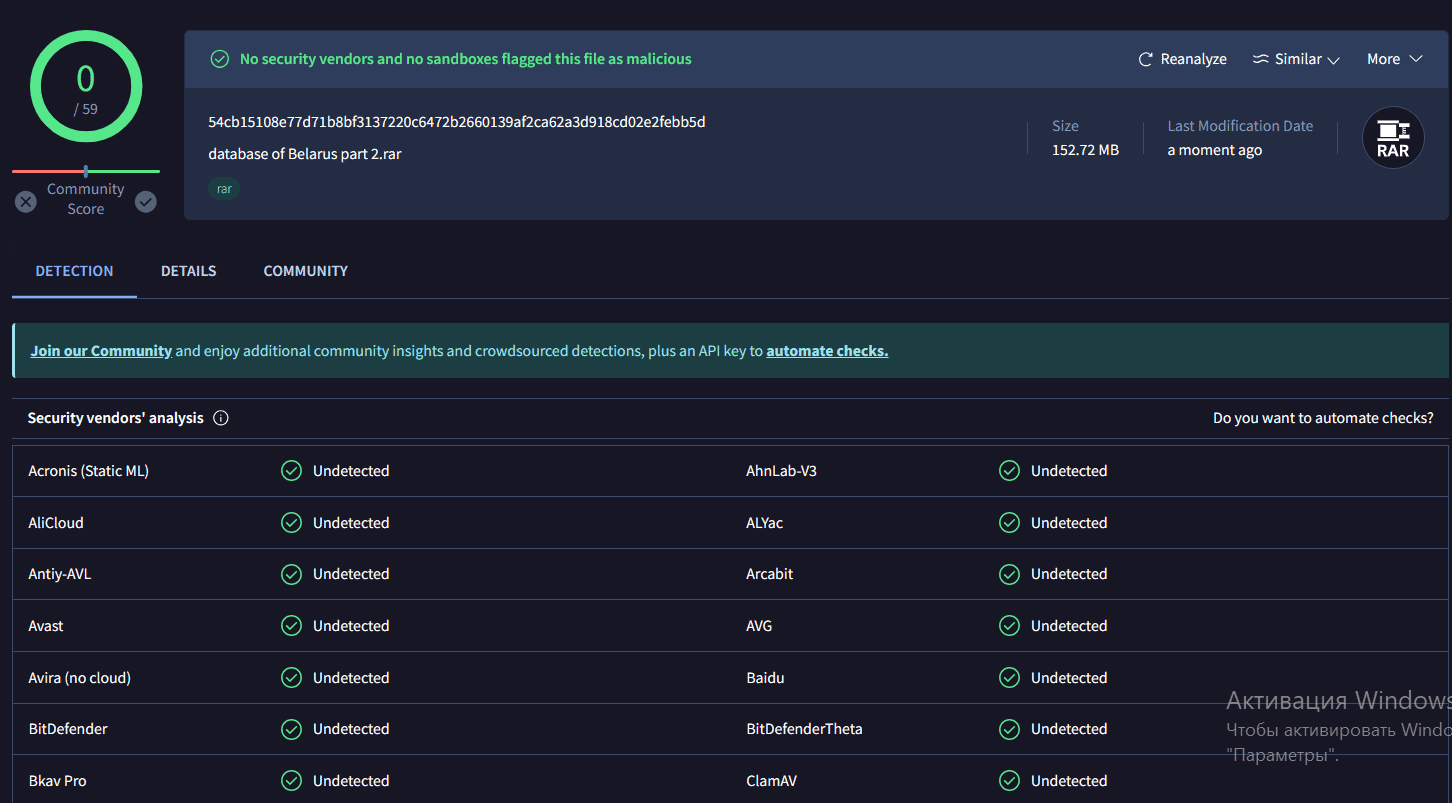
Task: Follow the Join our Community link
Action: click(x=101, y=351)
